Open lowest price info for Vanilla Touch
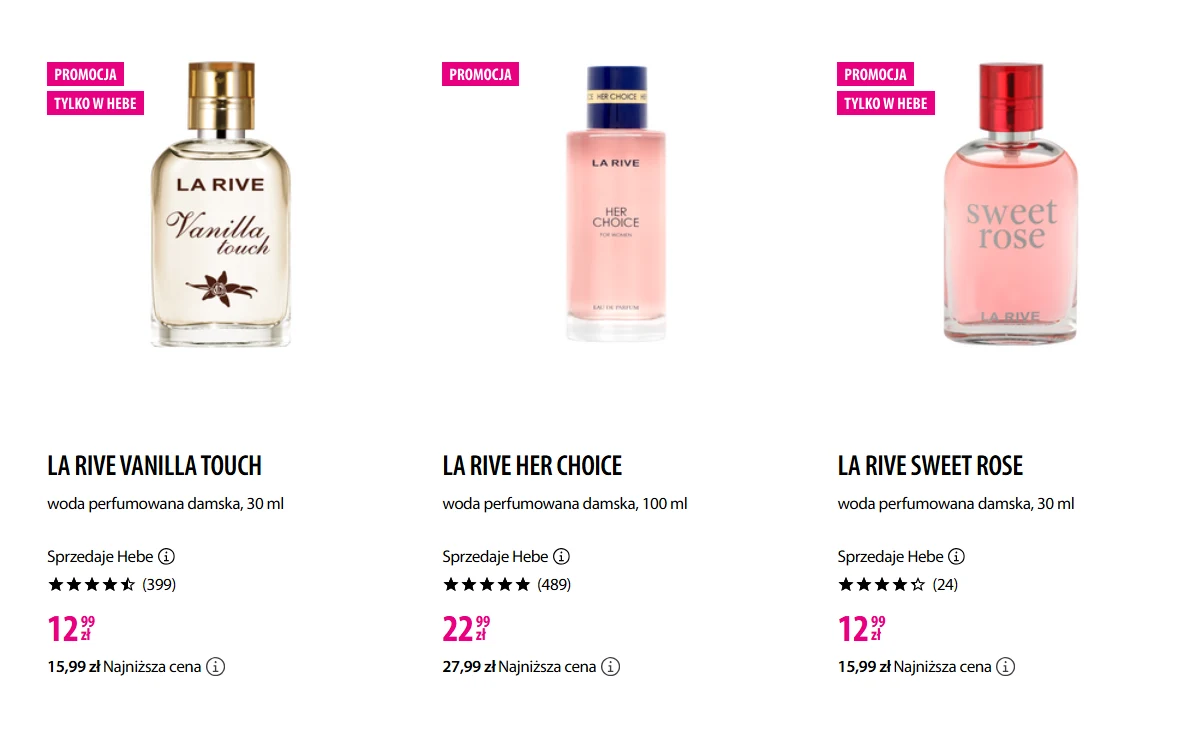This screenshot has height=741, width=1184. click(x=216, y=667)
